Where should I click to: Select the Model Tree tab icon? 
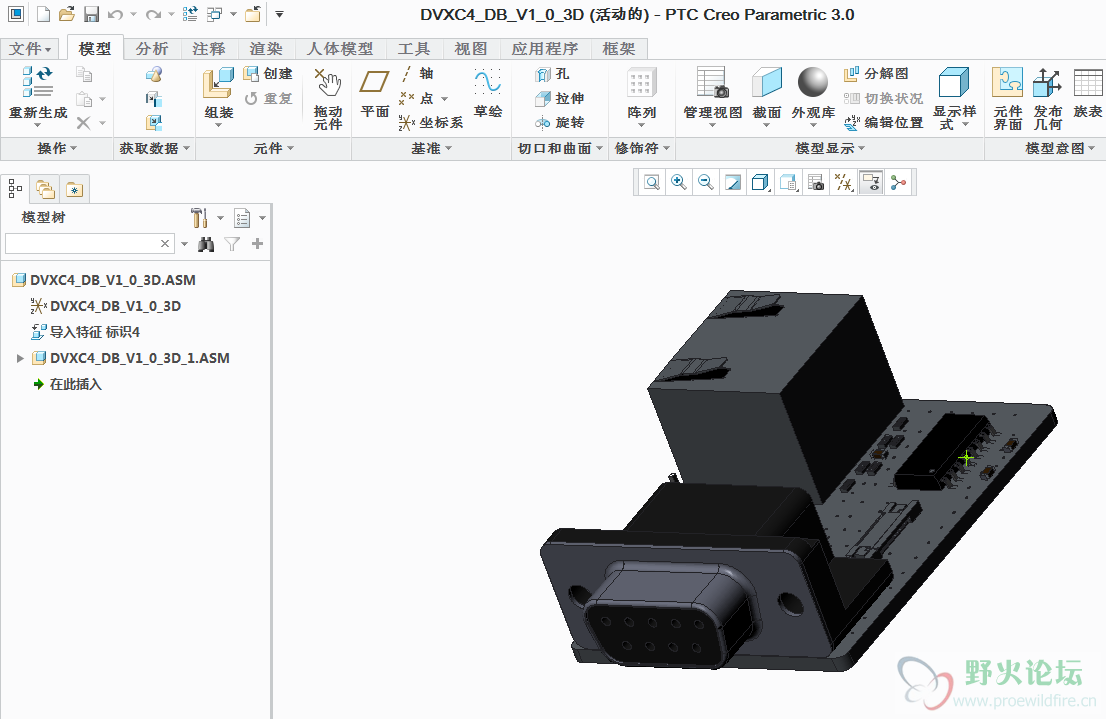pyautogui.click(x=15, y=188)
